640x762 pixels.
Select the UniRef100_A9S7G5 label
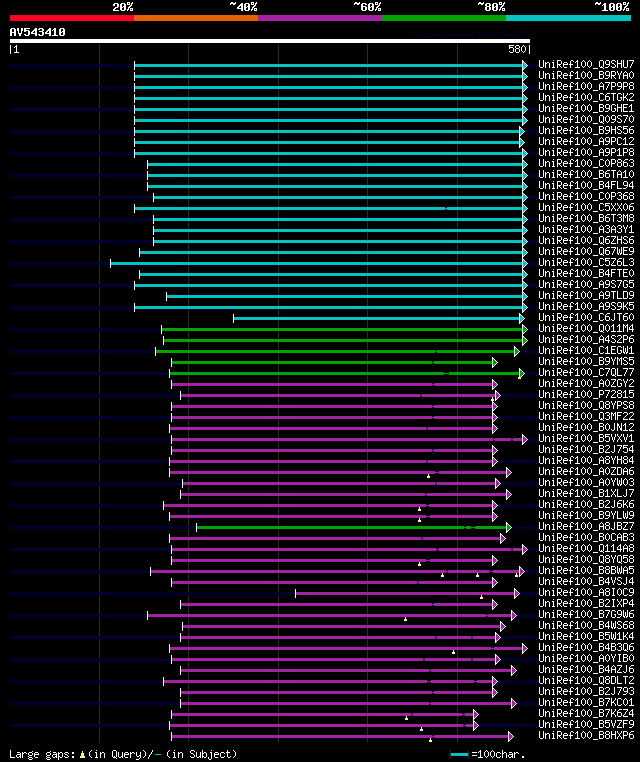(586, 284)
